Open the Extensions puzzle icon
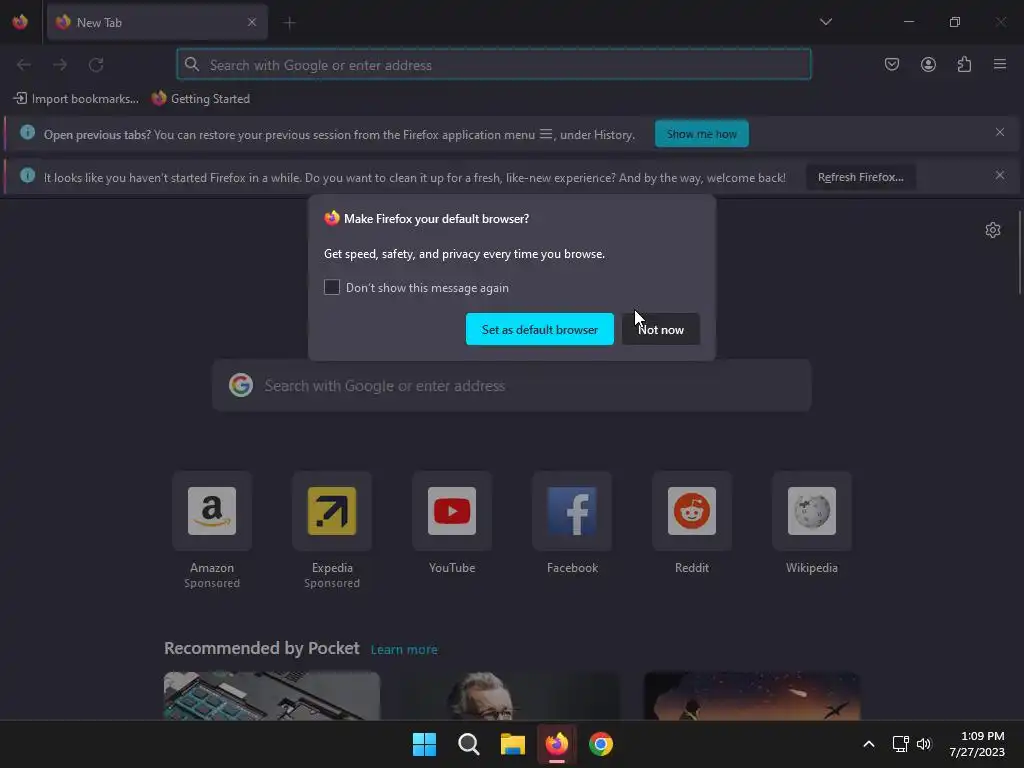 pyautogui.click(x=964, y=64)
